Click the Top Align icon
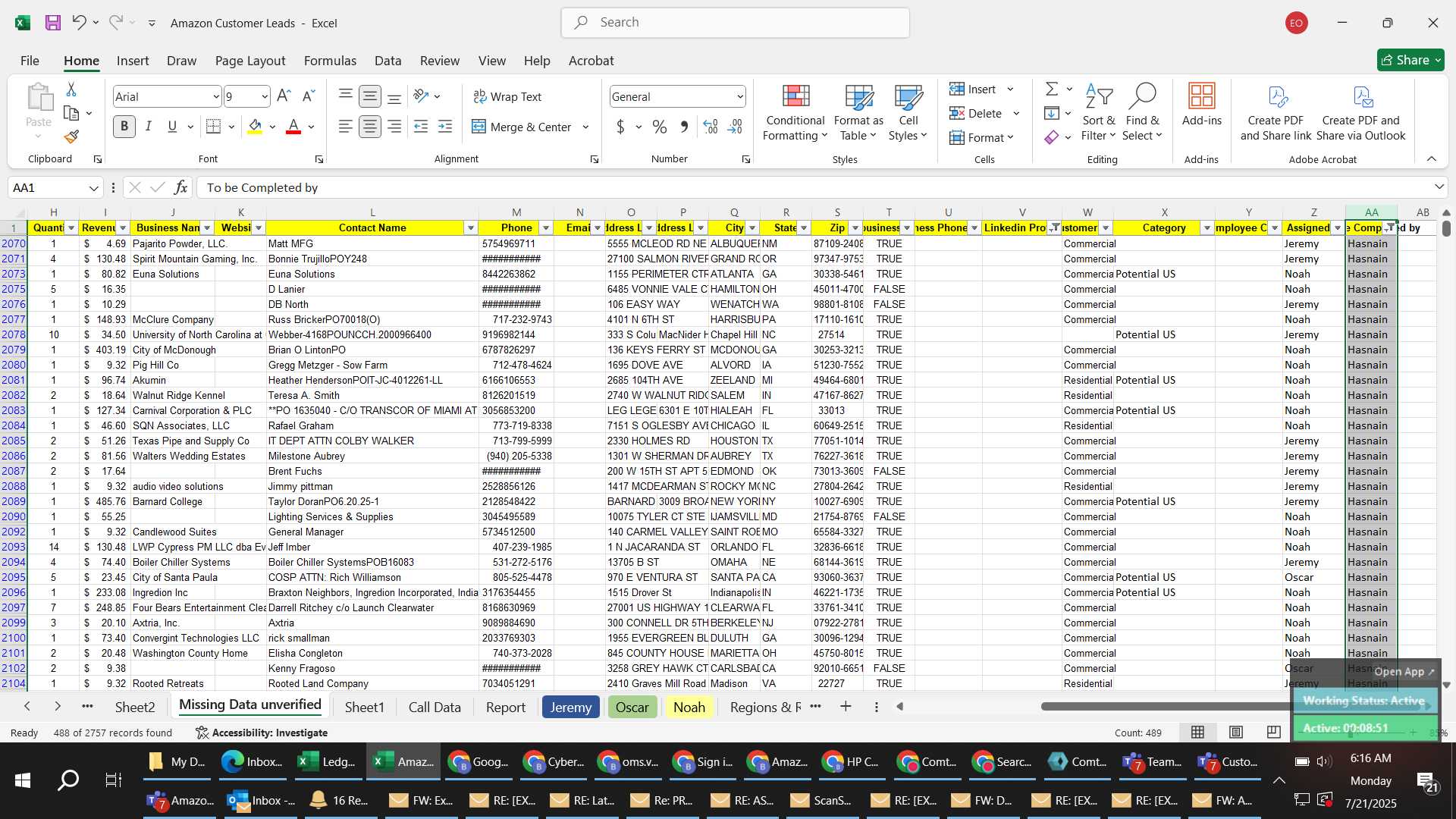 [x=345, y=96]
